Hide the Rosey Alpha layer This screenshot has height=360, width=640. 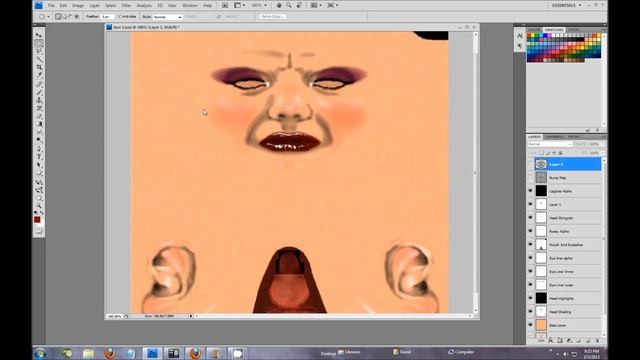click(531, 231)
